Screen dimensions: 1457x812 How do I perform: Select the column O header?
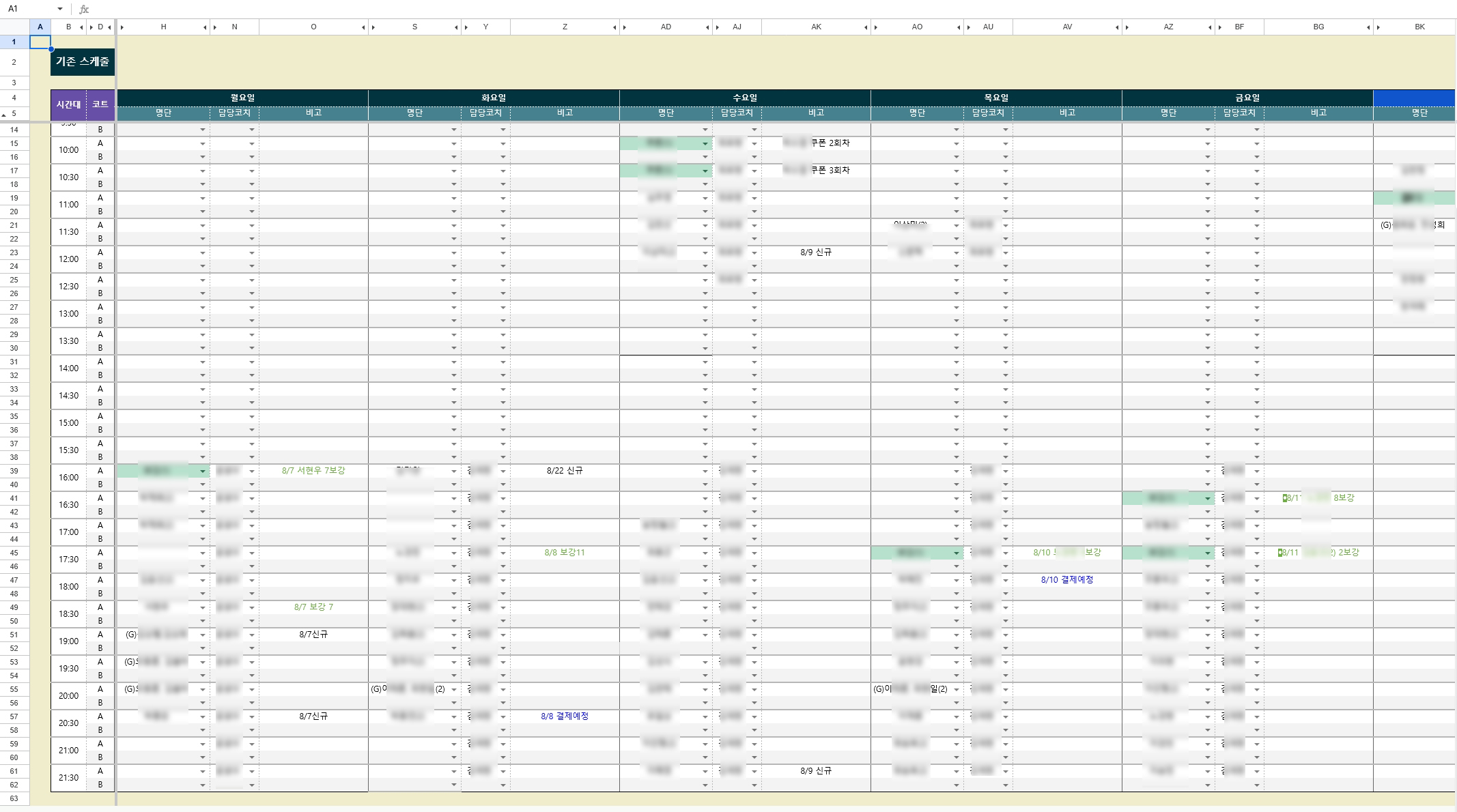pyautogui.click(x=313, y=27)
